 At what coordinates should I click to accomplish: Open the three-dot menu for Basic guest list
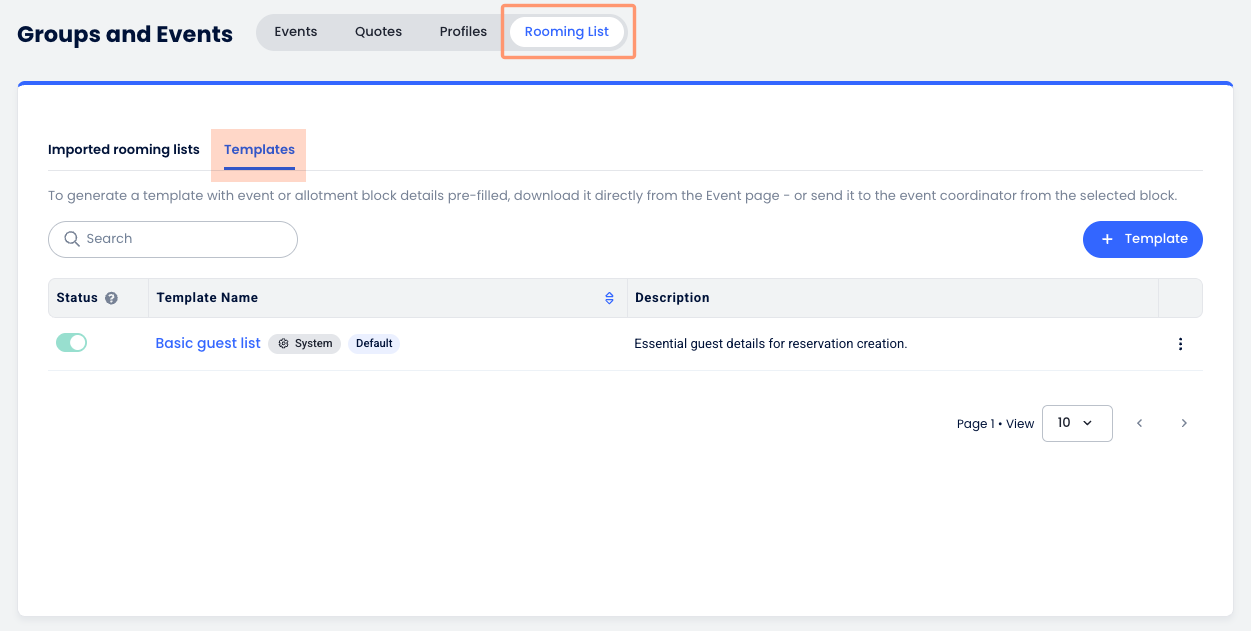coord(1180,344)
